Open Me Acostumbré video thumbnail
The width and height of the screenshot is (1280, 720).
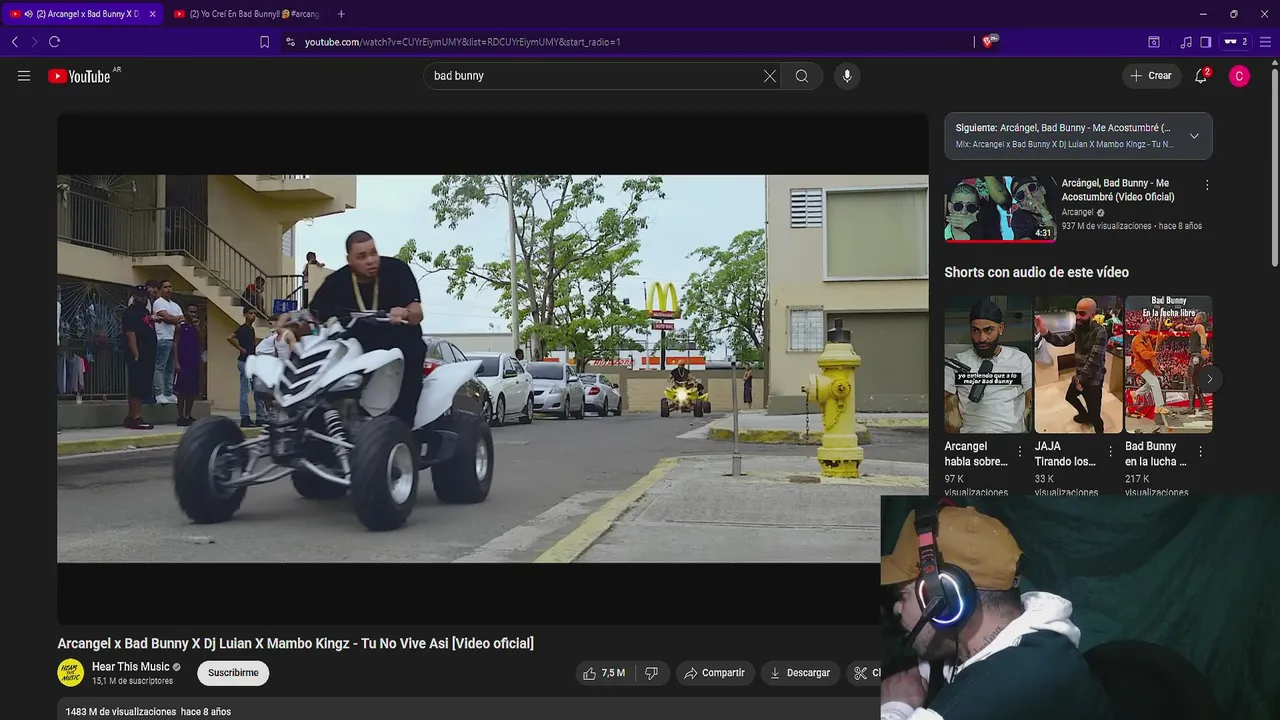(1000, 209)
